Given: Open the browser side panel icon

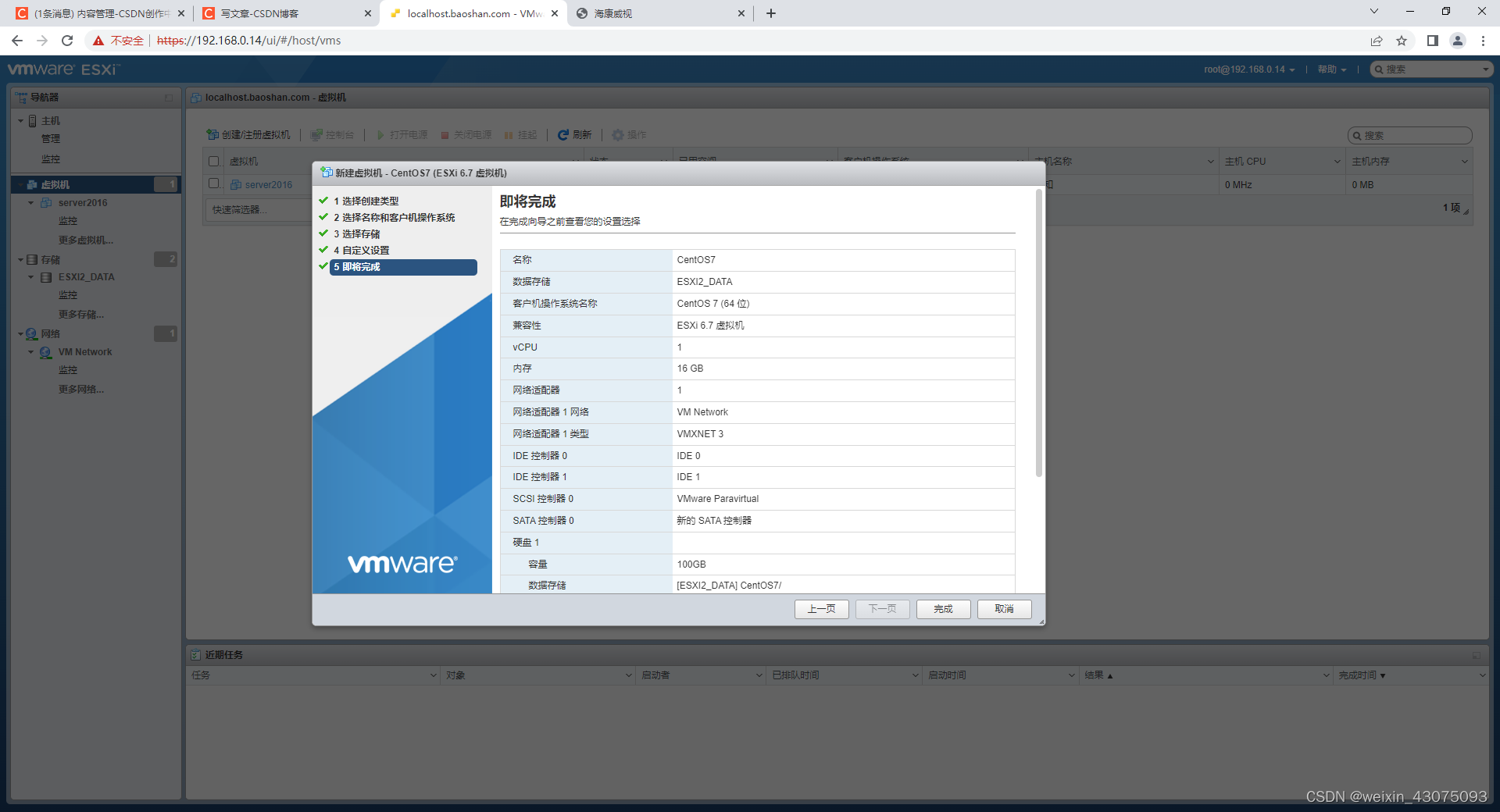Looking at the screenshot, I should 1433,41.
